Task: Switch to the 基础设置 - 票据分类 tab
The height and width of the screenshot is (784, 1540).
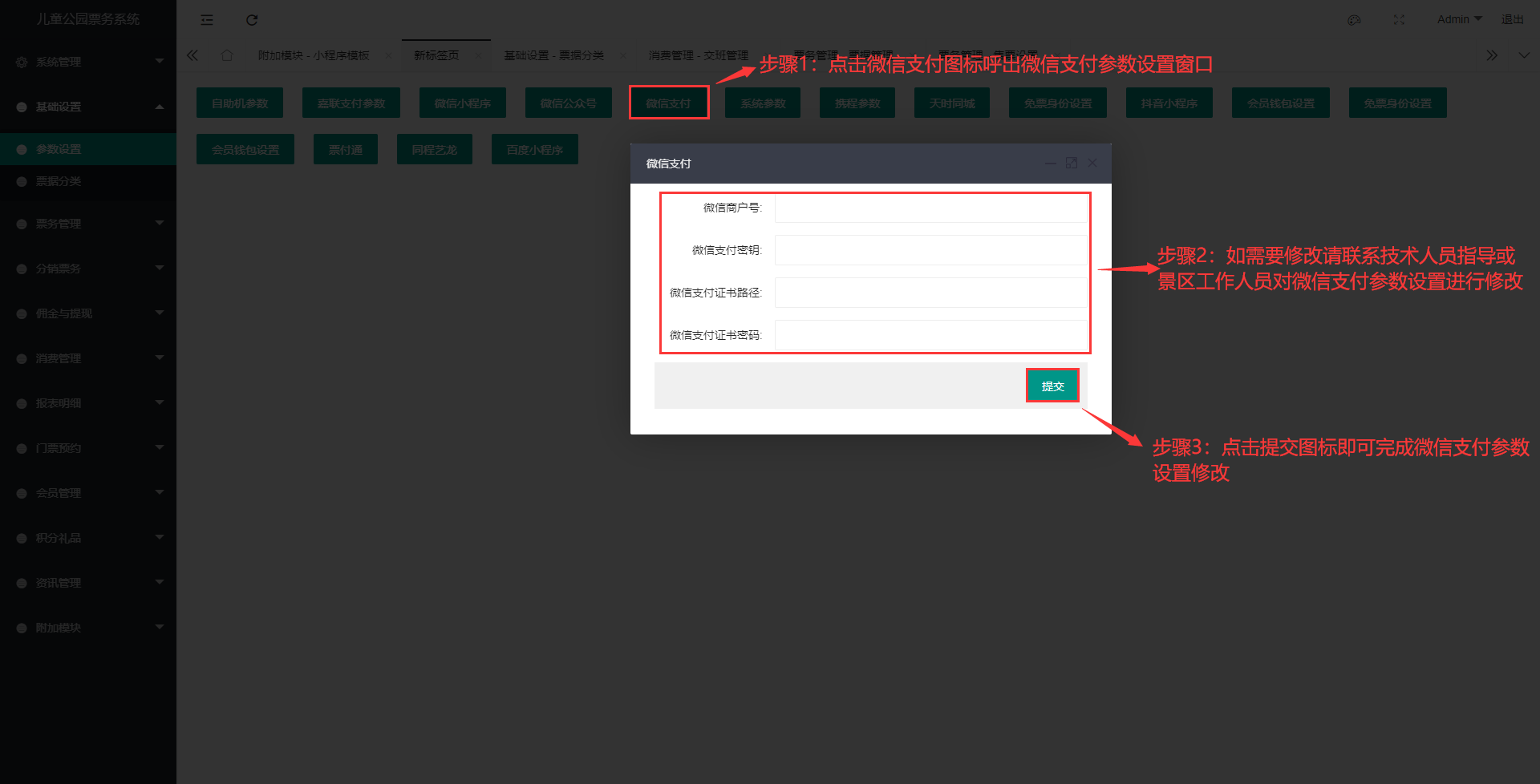Action: pos(553,55)
